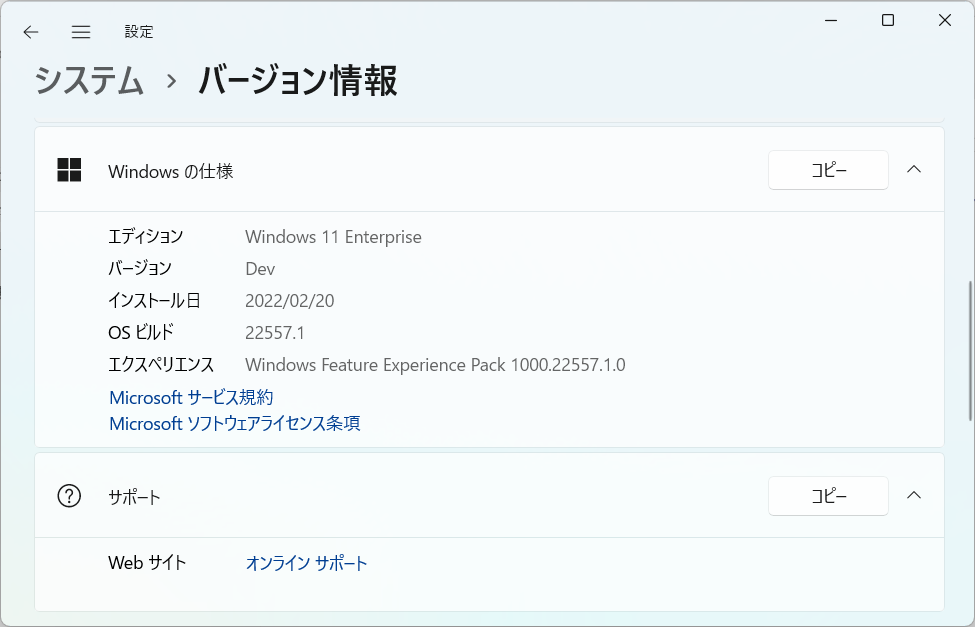Image resolution: width=975 pixels, height=627 pixels.
Task: Collapse the Windows の仕様 section chevron
Action: pos(913,169)
